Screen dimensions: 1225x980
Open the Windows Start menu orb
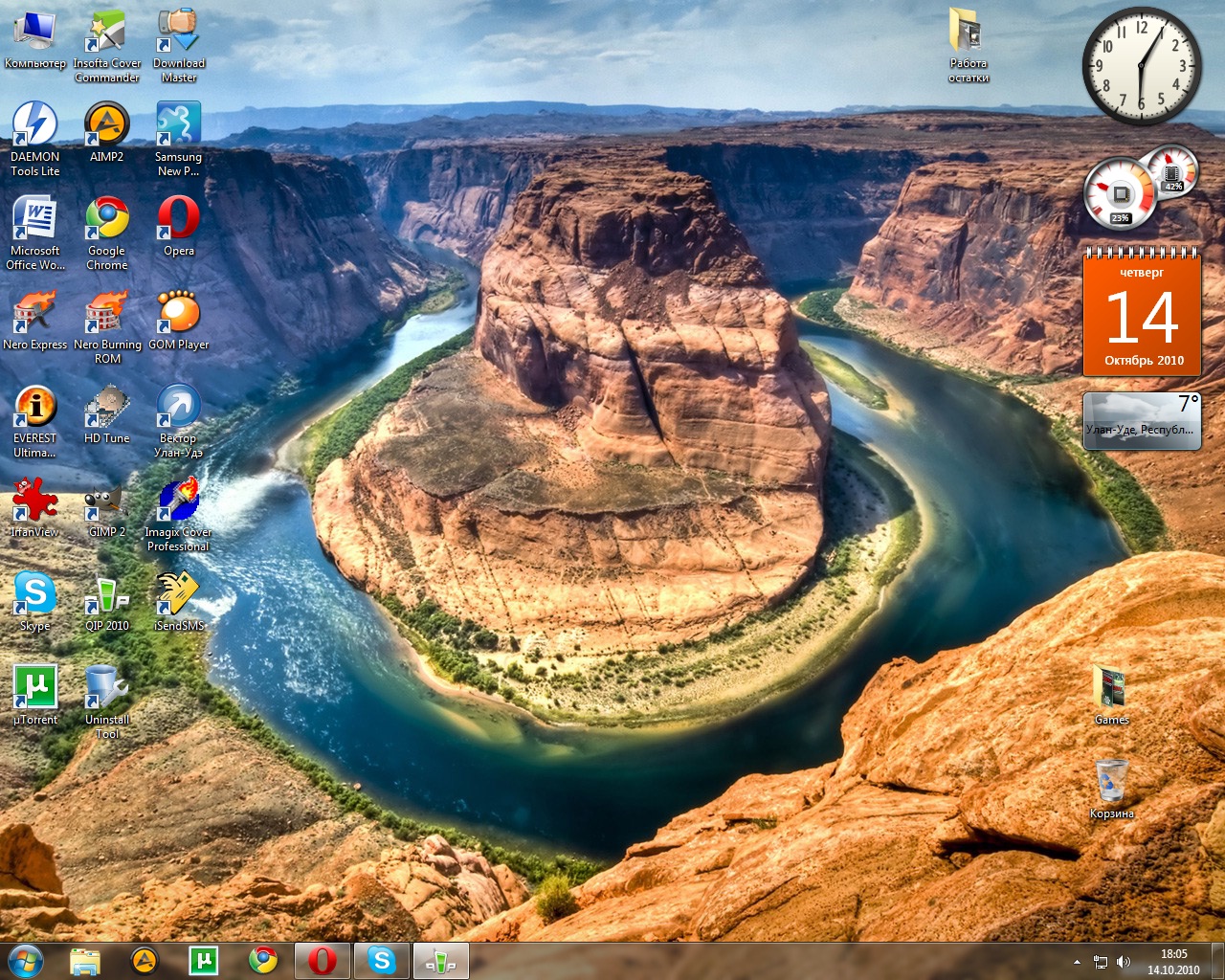(x=25, y=960)
